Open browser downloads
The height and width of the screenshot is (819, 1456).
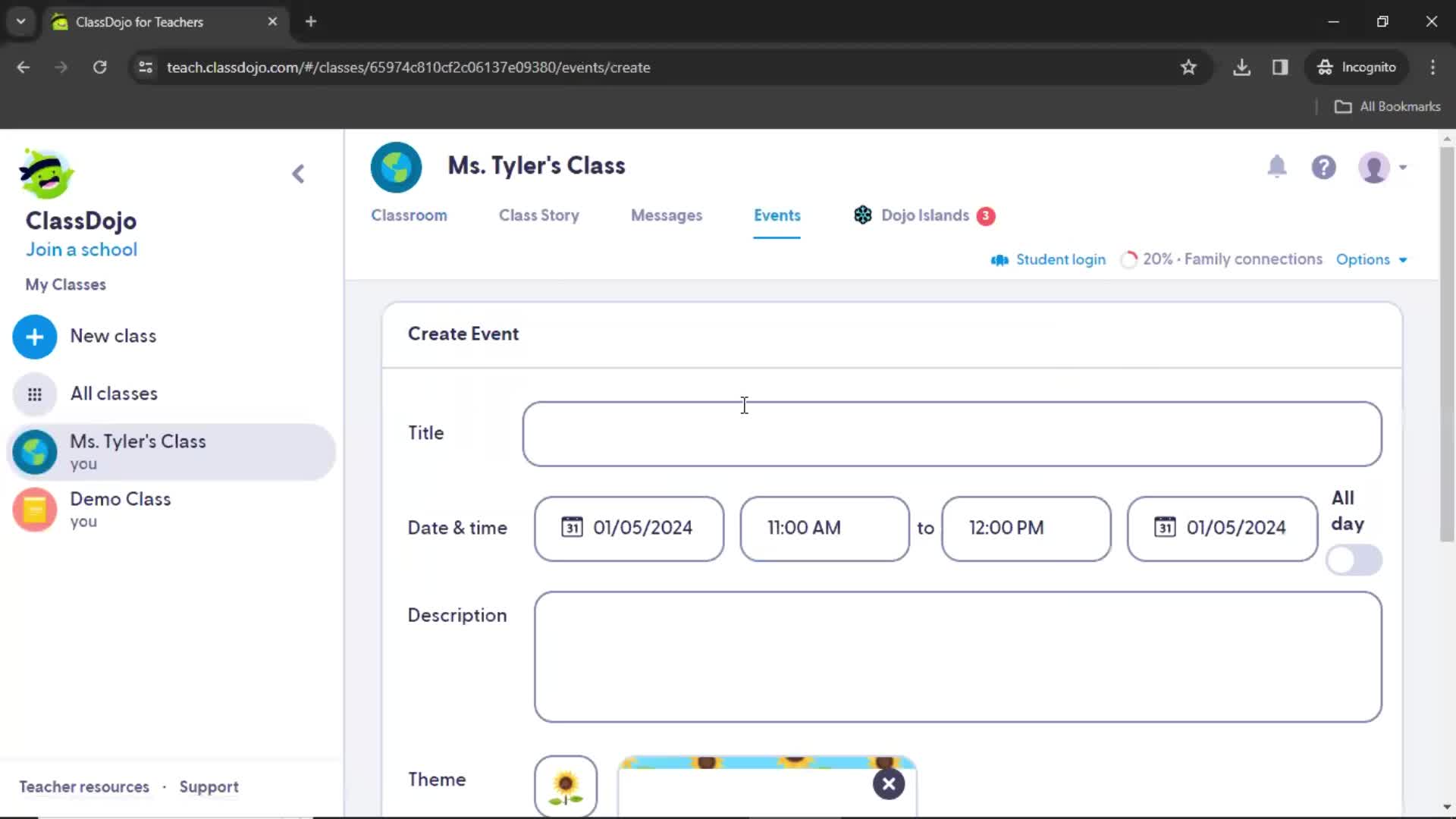pos(1241,67)
